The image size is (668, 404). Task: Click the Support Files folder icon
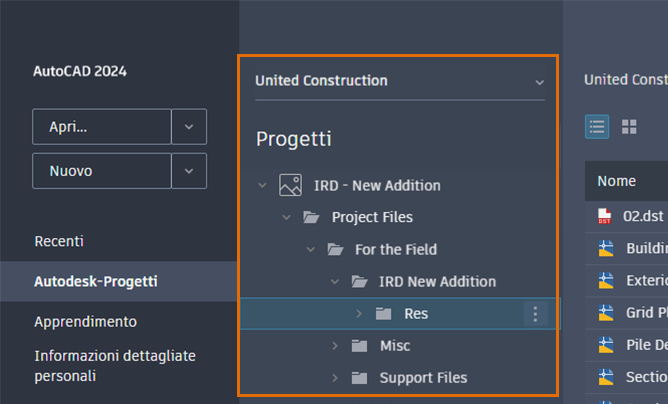click(359, 378)
